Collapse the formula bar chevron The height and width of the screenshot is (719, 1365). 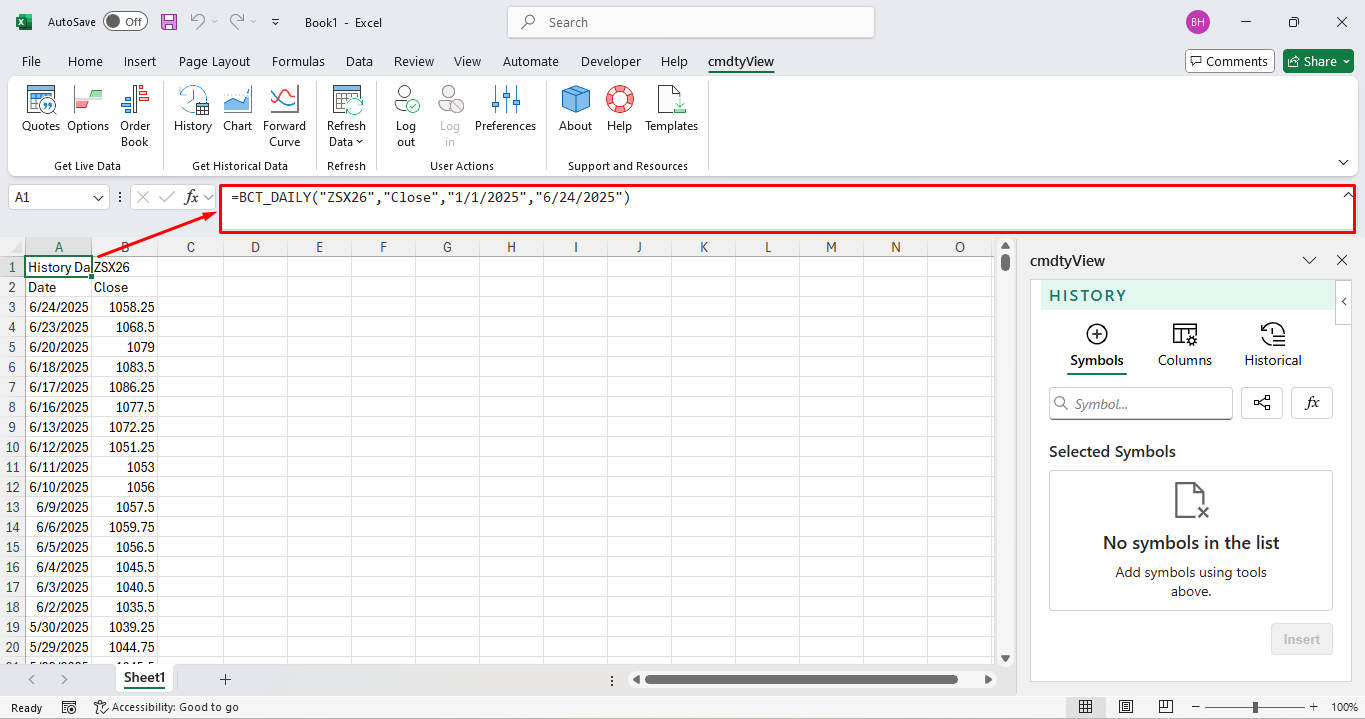(x=1348, y=196)
